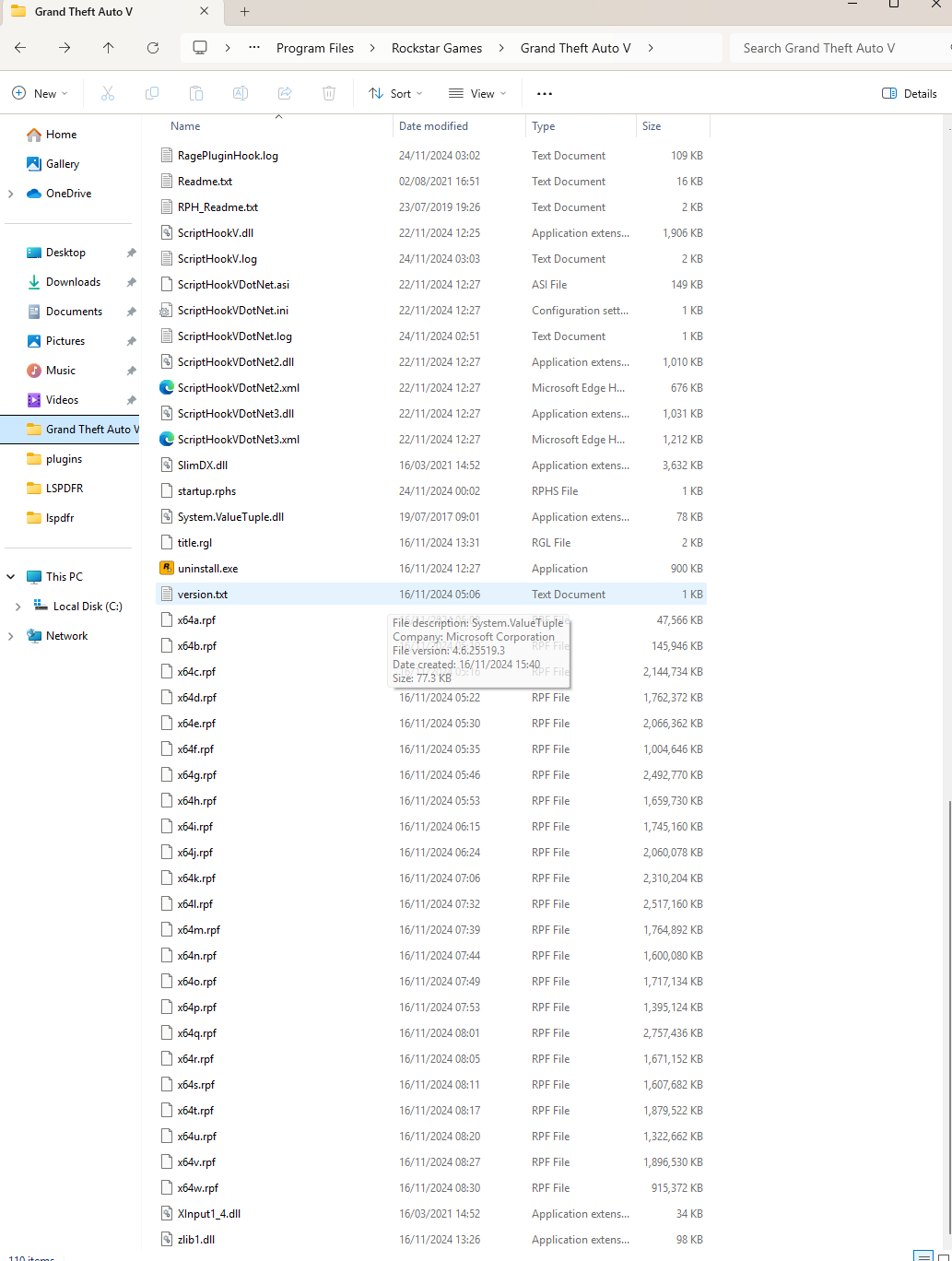The width and height of the screenshot is (952, 1261).
Task: Unpin Desktop from Quick access pin icon
Action: (x=131, y=253)
